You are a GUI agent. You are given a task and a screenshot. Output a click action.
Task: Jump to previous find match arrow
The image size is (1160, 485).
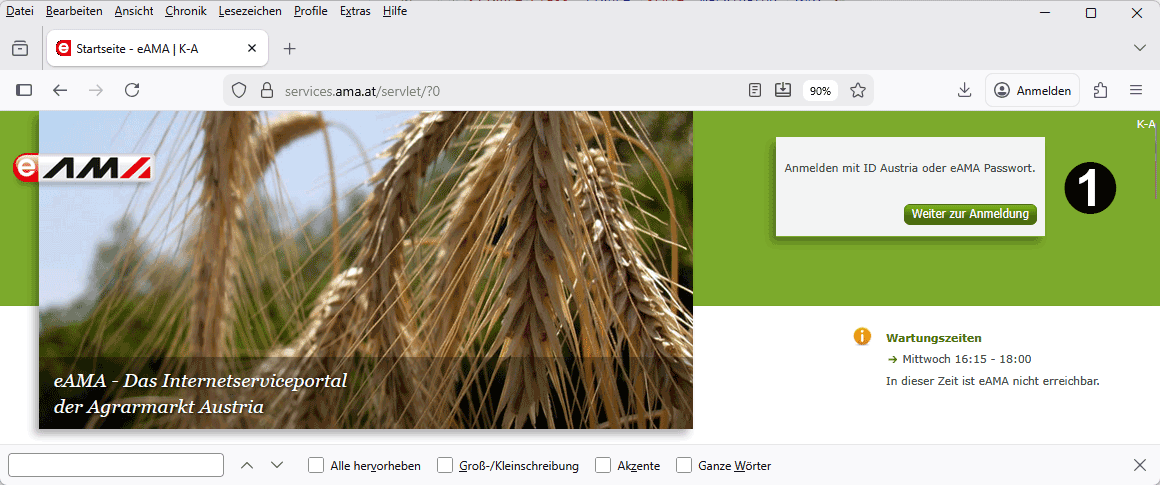(x=248, y=465)
